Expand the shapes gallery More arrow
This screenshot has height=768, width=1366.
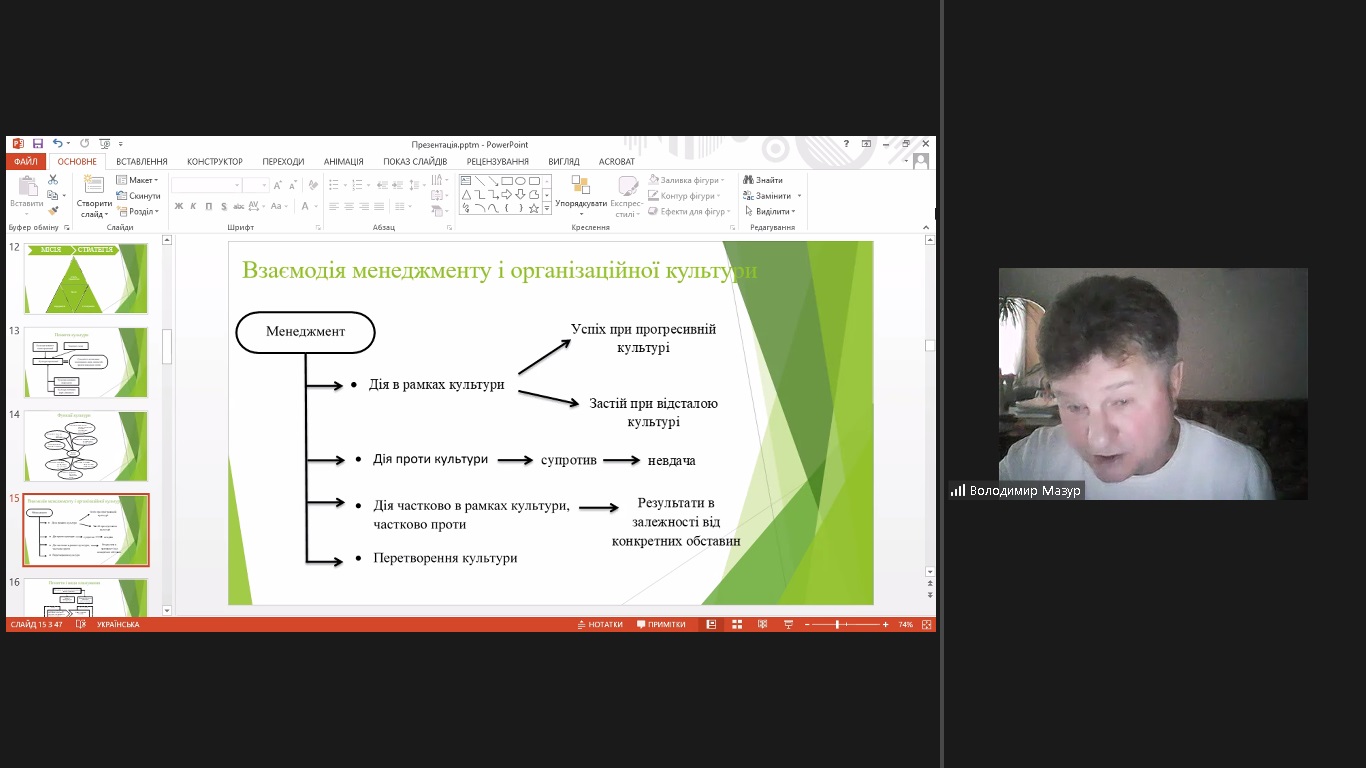click(x=547, y=208)
